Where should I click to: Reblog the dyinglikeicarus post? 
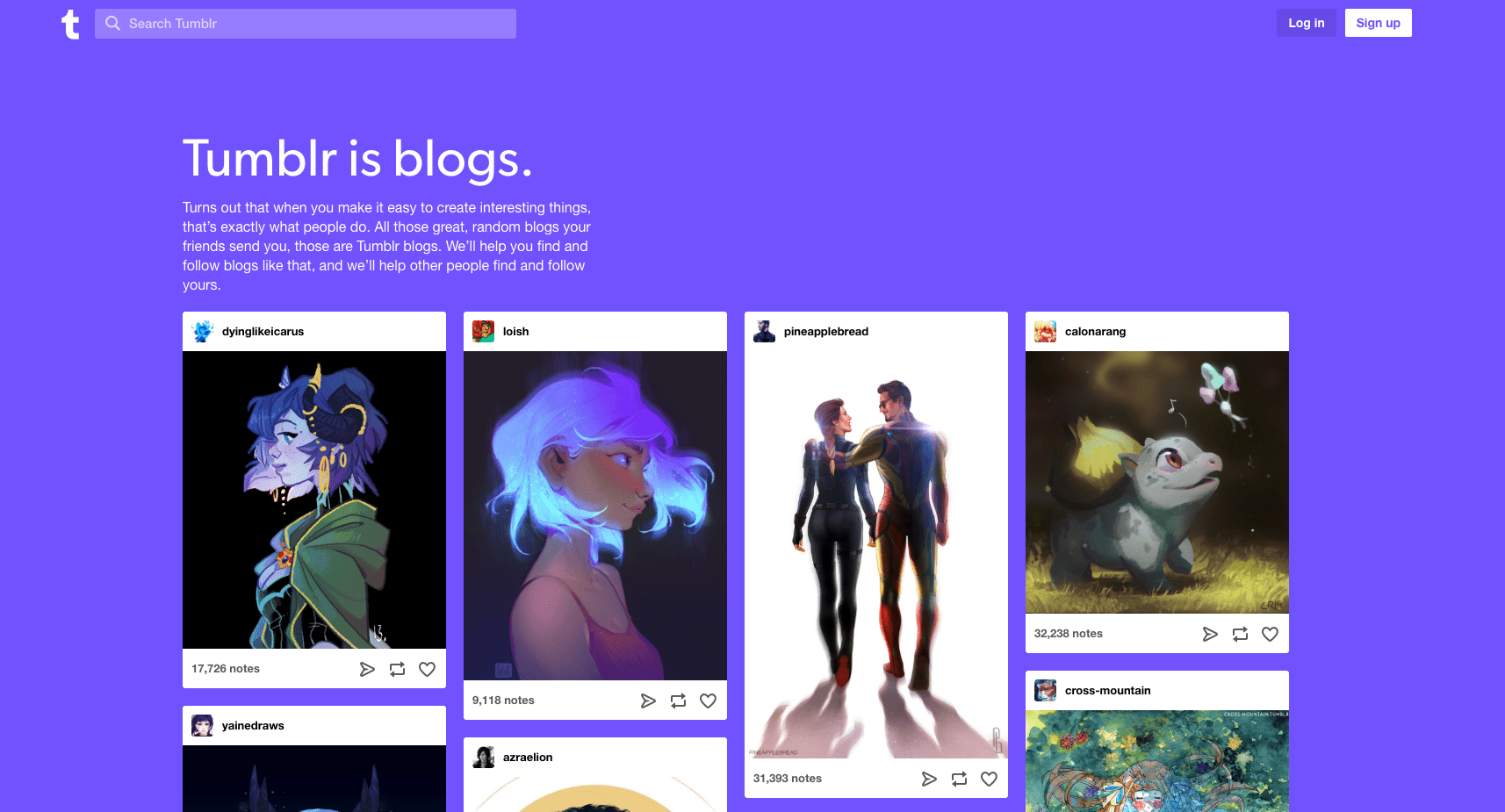click(397, 669)
